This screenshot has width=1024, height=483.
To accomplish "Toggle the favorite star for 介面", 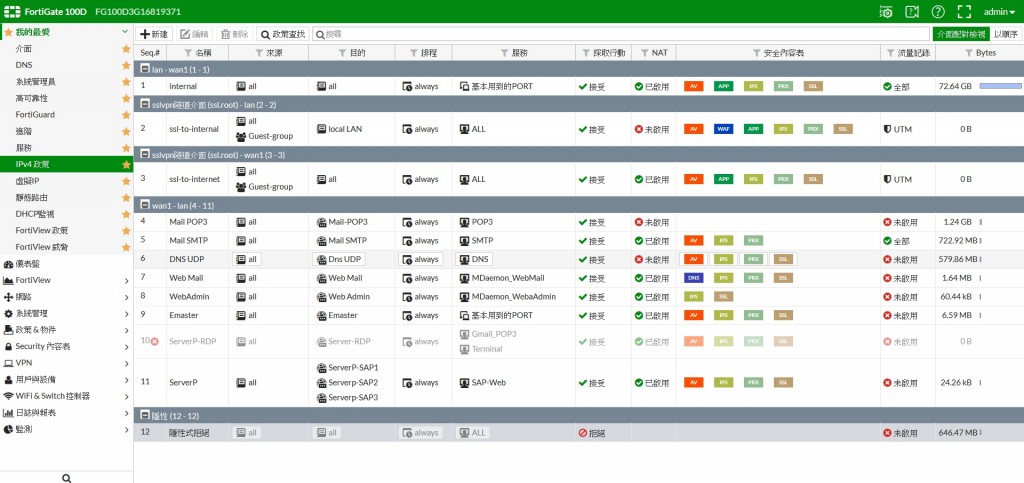I will point(126,49).
